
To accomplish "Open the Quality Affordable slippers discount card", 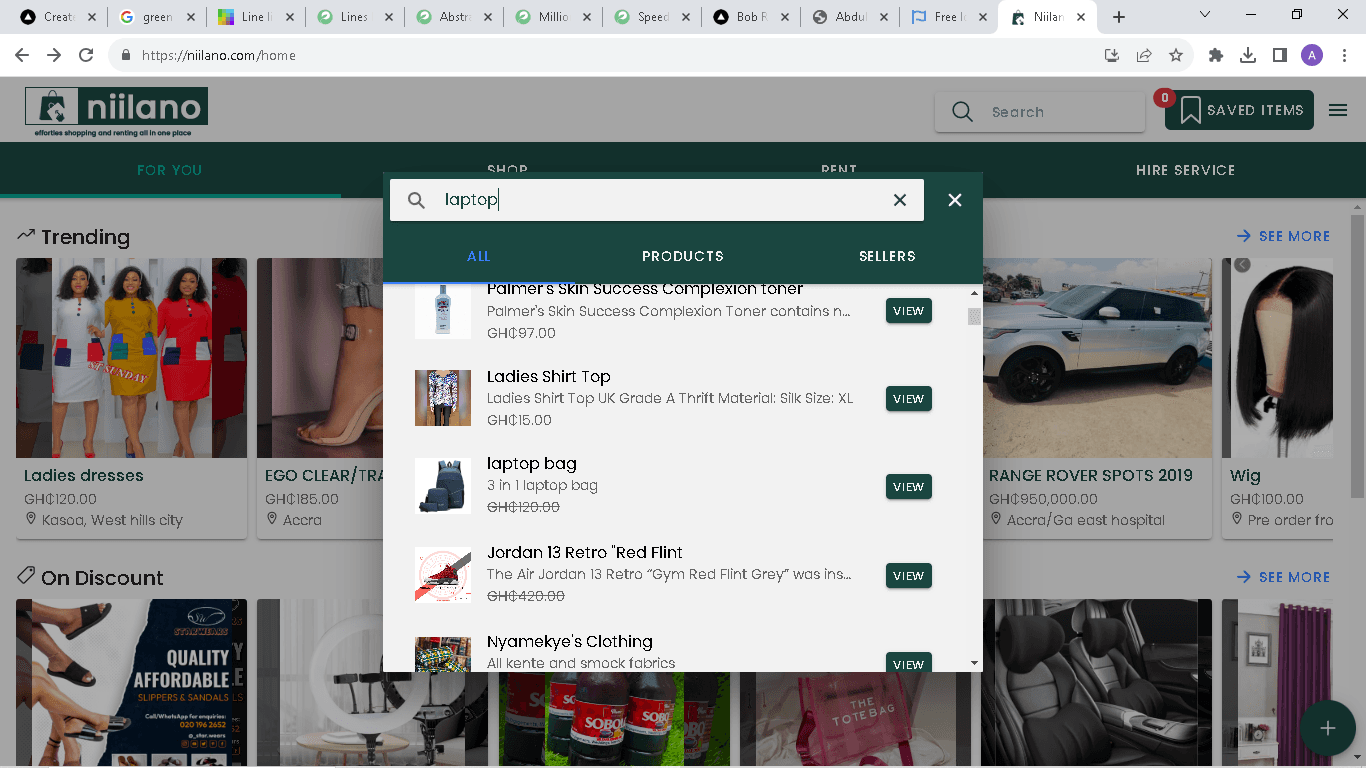I will [x=131, y=683].
